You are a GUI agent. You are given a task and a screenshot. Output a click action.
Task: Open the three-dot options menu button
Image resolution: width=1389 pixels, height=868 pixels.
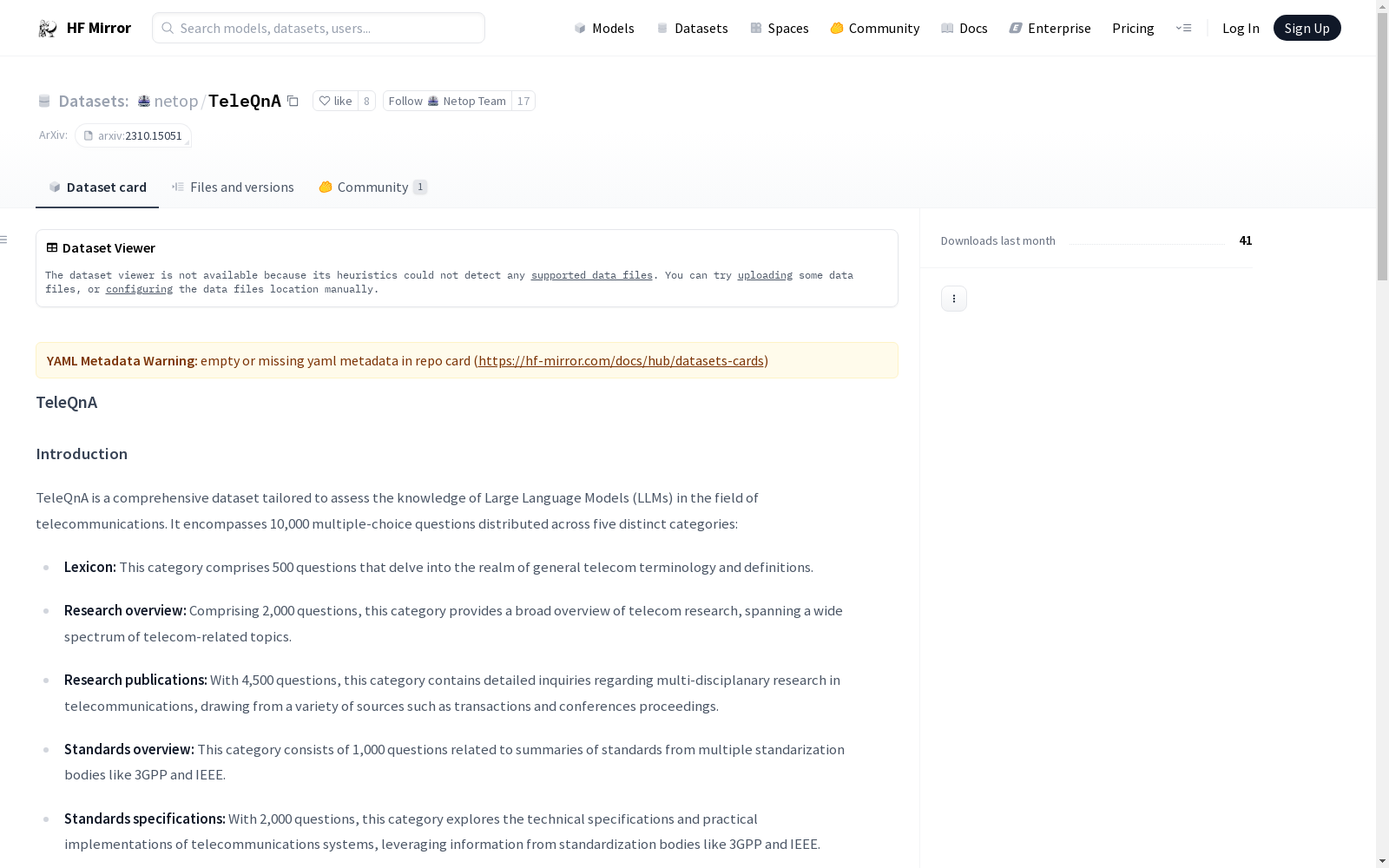pyautogui.click(x=954, y=299)
